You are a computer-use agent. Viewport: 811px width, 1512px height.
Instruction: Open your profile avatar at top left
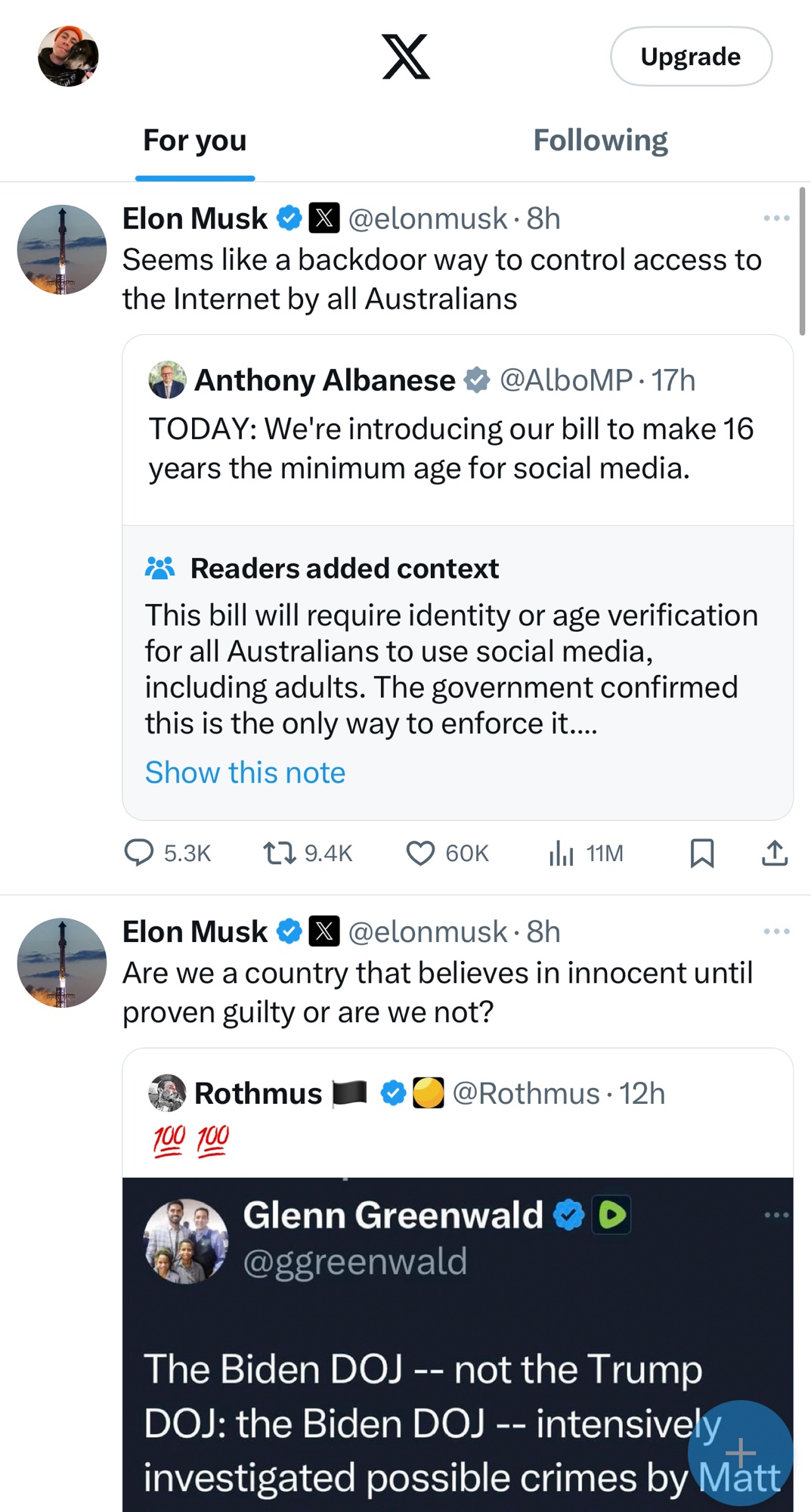tap(68, 57)
